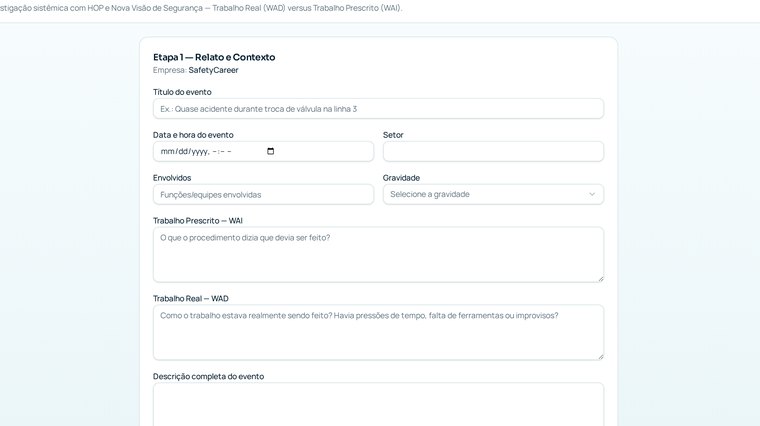This screenshot has height=426, width=760.
Task: Click the Etapa 1 — Relato e Contexto heading
Action: 214,57
